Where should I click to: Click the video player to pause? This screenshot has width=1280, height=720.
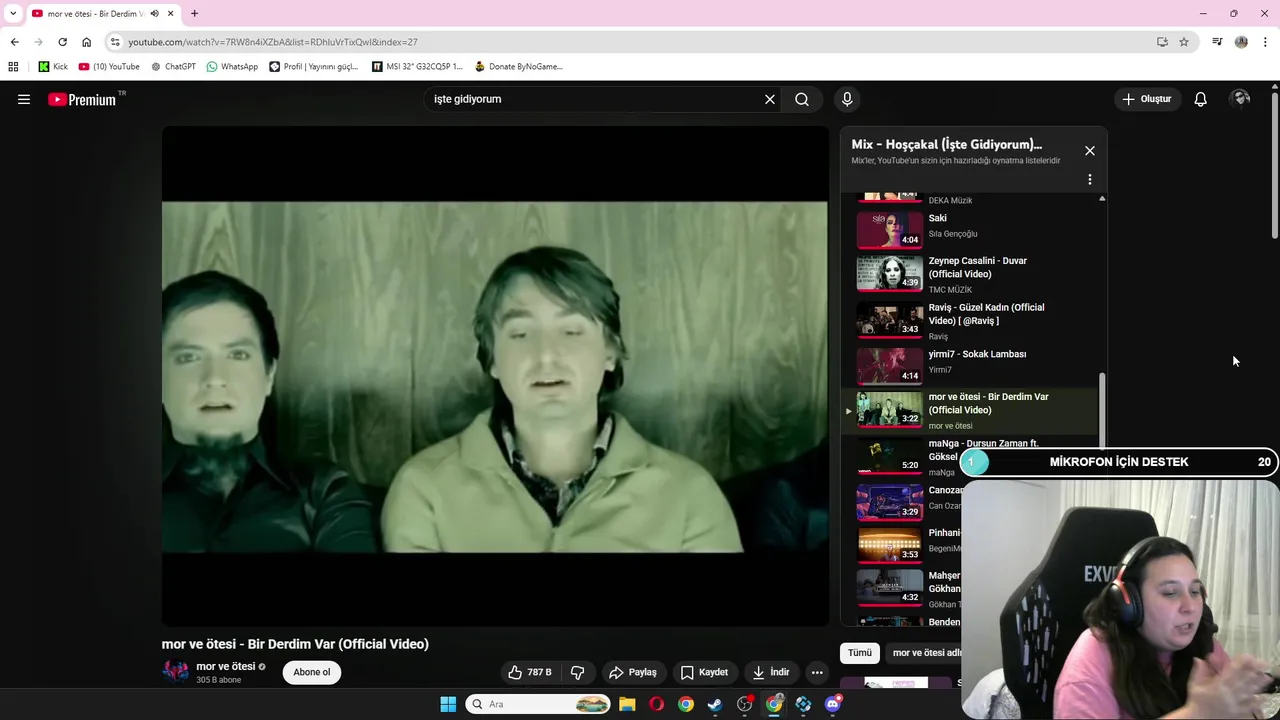[495, 376]
